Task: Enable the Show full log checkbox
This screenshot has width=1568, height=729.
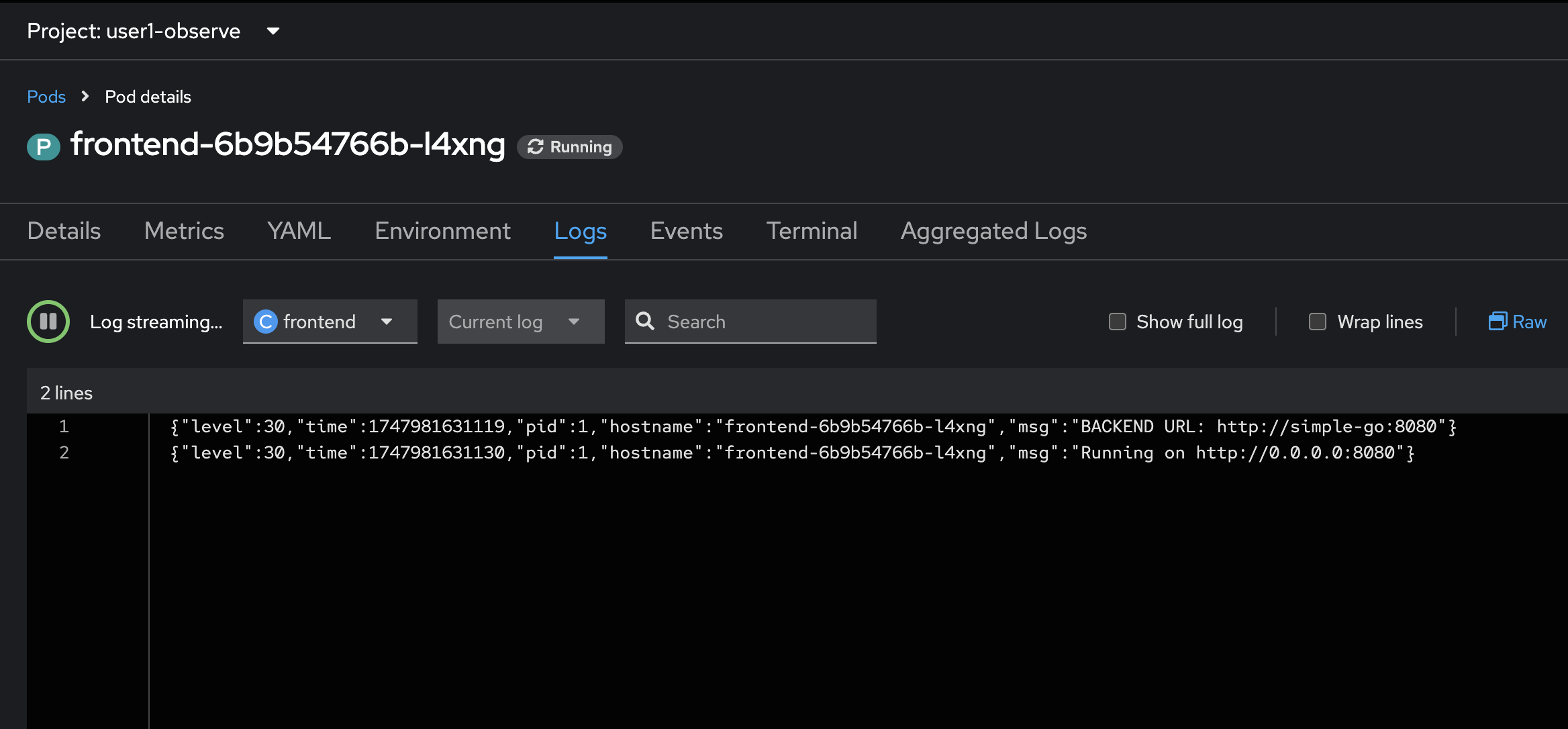Action: tap(1118, 322)
